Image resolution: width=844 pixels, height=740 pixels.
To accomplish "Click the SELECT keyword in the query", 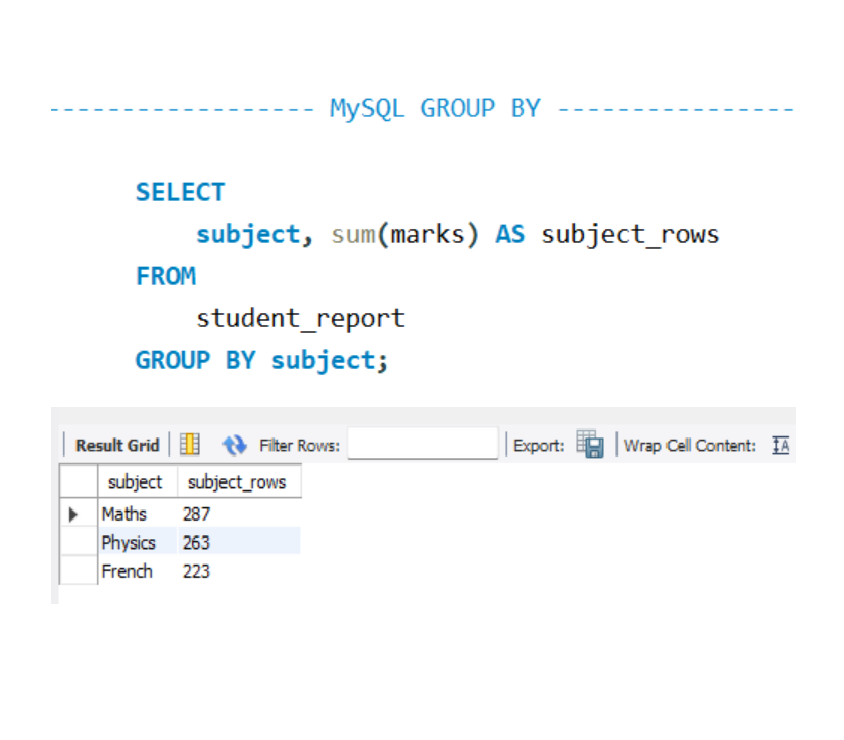I will click(x=180, y=192).
